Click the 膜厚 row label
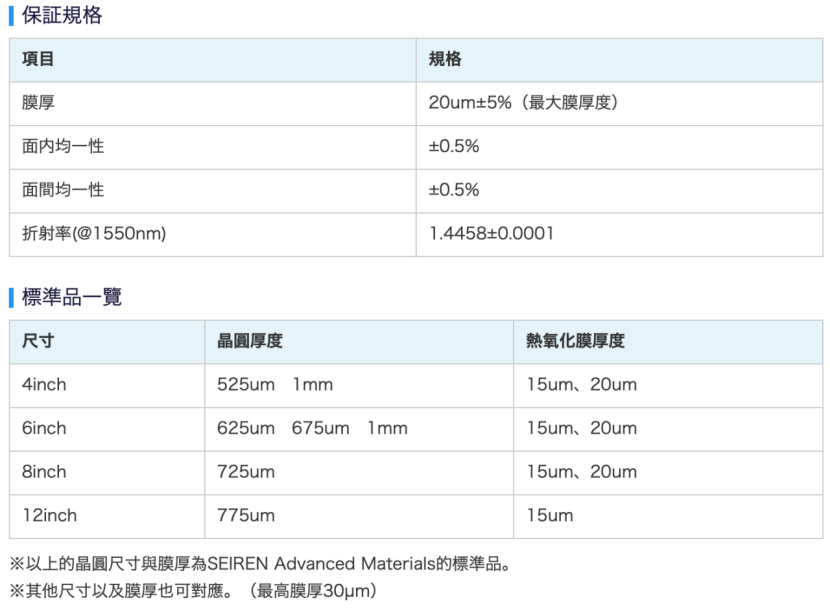Image resolution: width=830 pixels, height=612 pixels. [38, 103]
